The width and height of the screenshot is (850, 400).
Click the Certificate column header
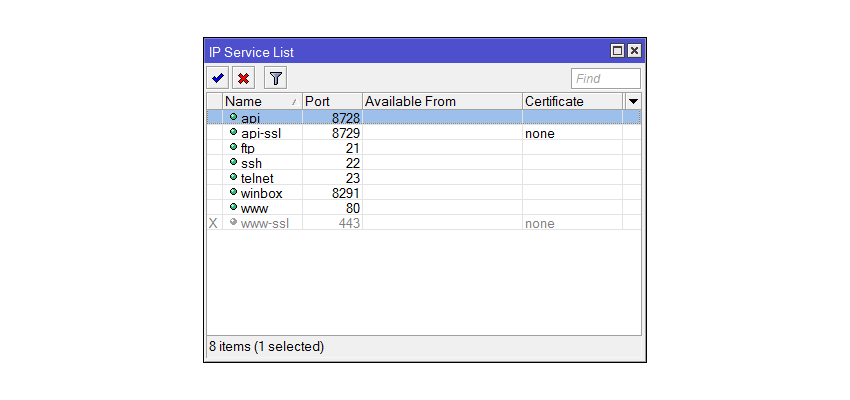pos(572,101)
